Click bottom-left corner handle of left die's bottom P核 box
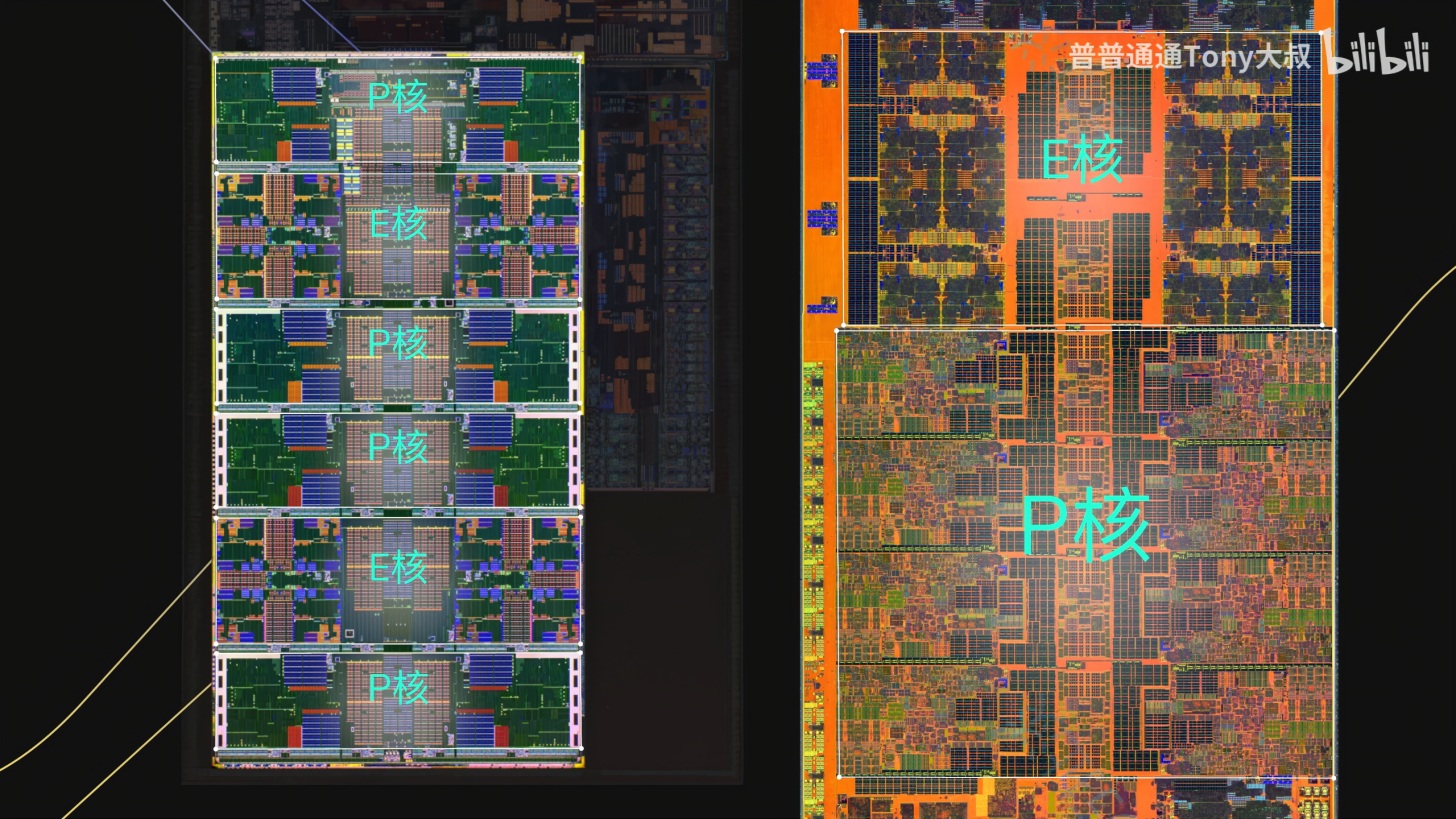Screen dimensions: 1456x819 [216, 749]
